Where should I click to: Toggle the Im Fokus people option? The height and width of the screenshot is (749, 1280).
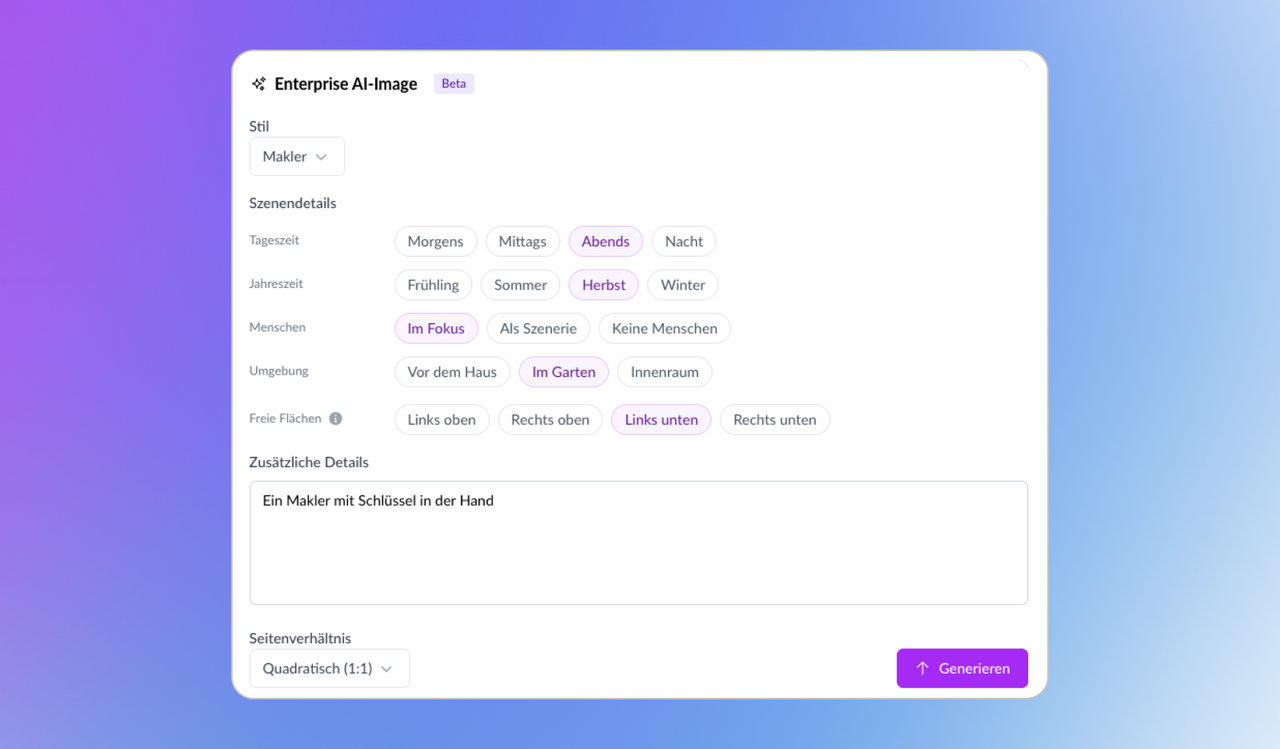[436, 328]
